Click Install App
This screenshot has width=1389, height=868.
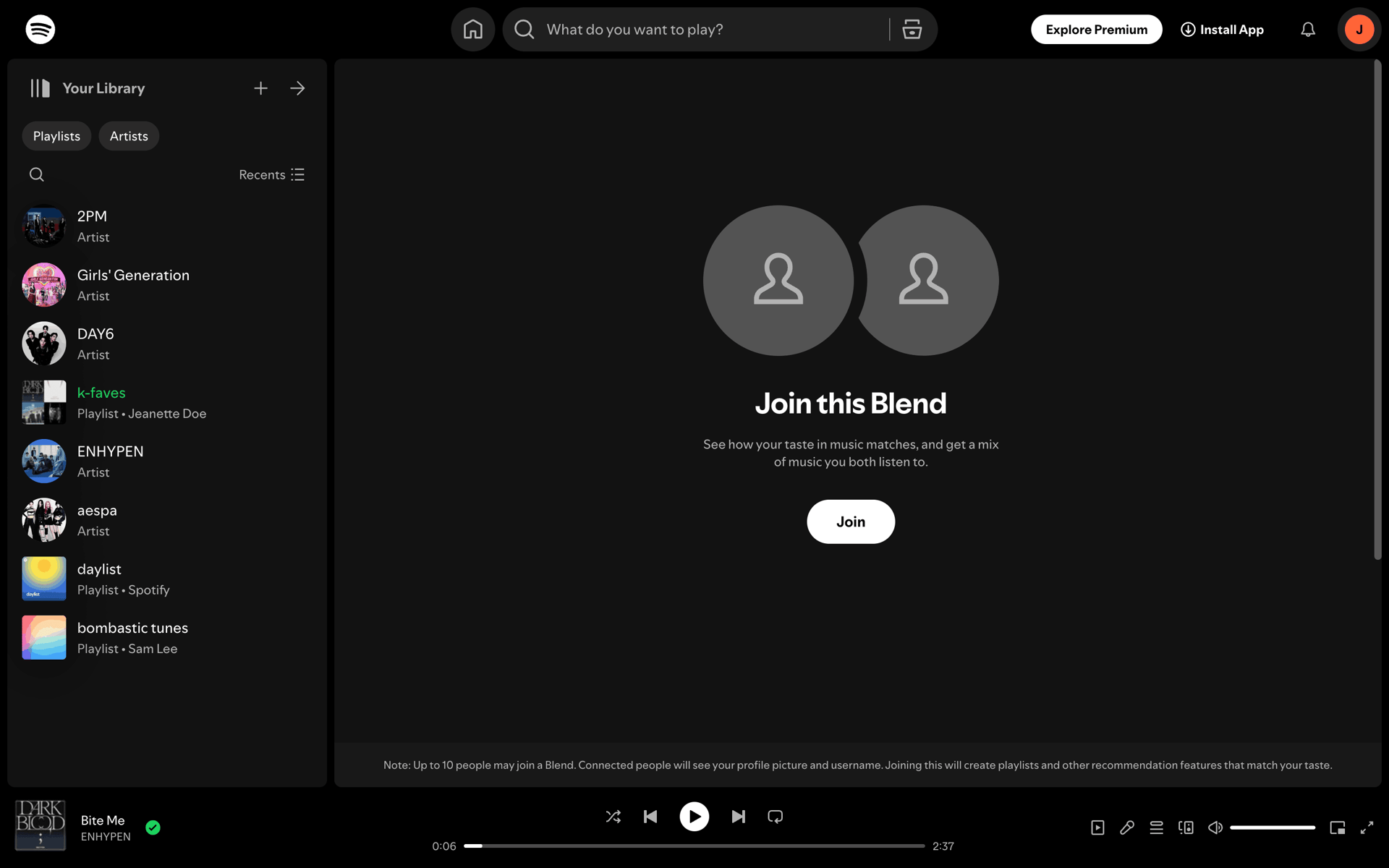[x=1222, y=30]
